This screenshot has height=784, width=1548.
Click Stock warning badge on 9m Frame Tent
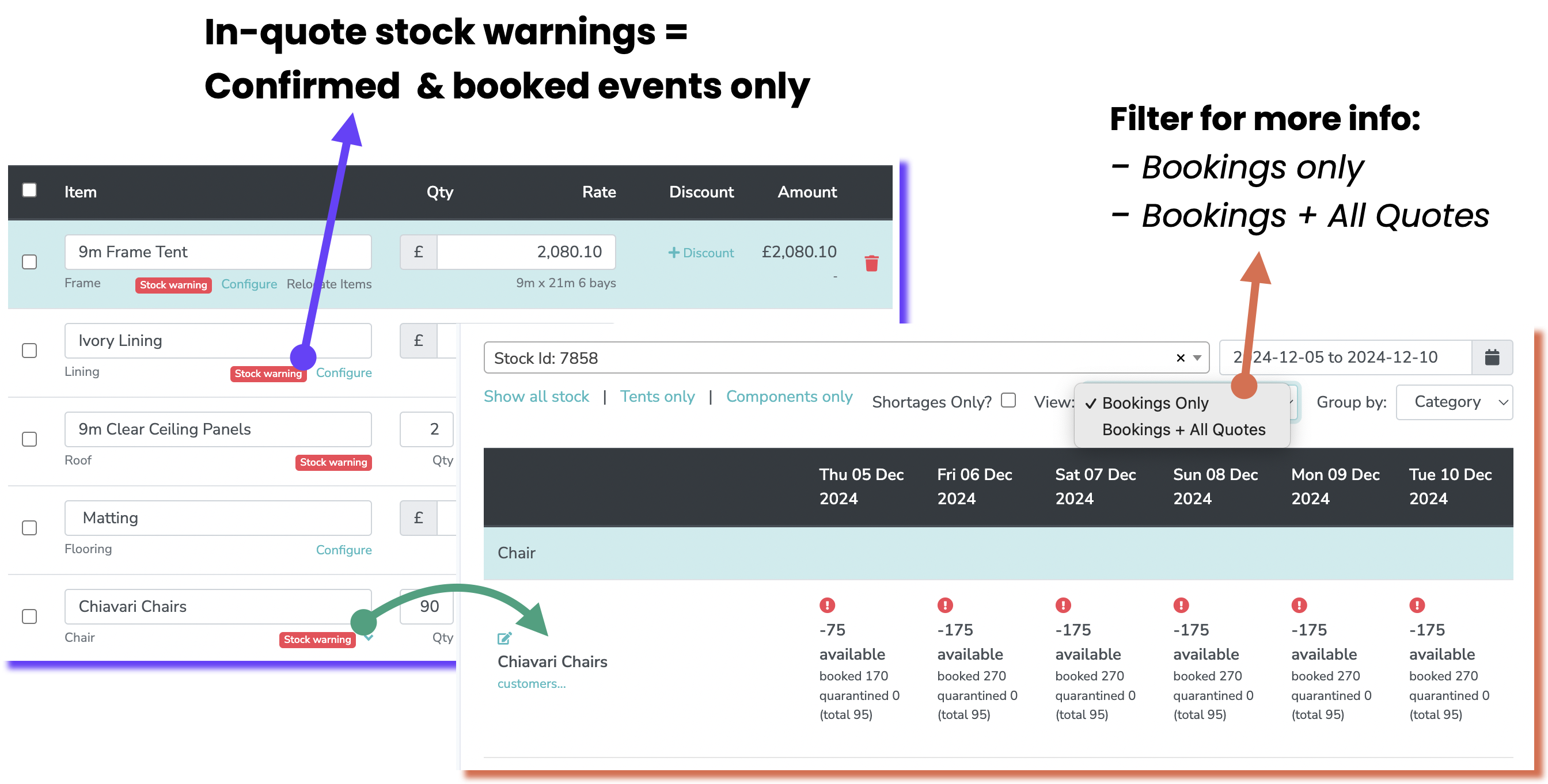(173, 285)
